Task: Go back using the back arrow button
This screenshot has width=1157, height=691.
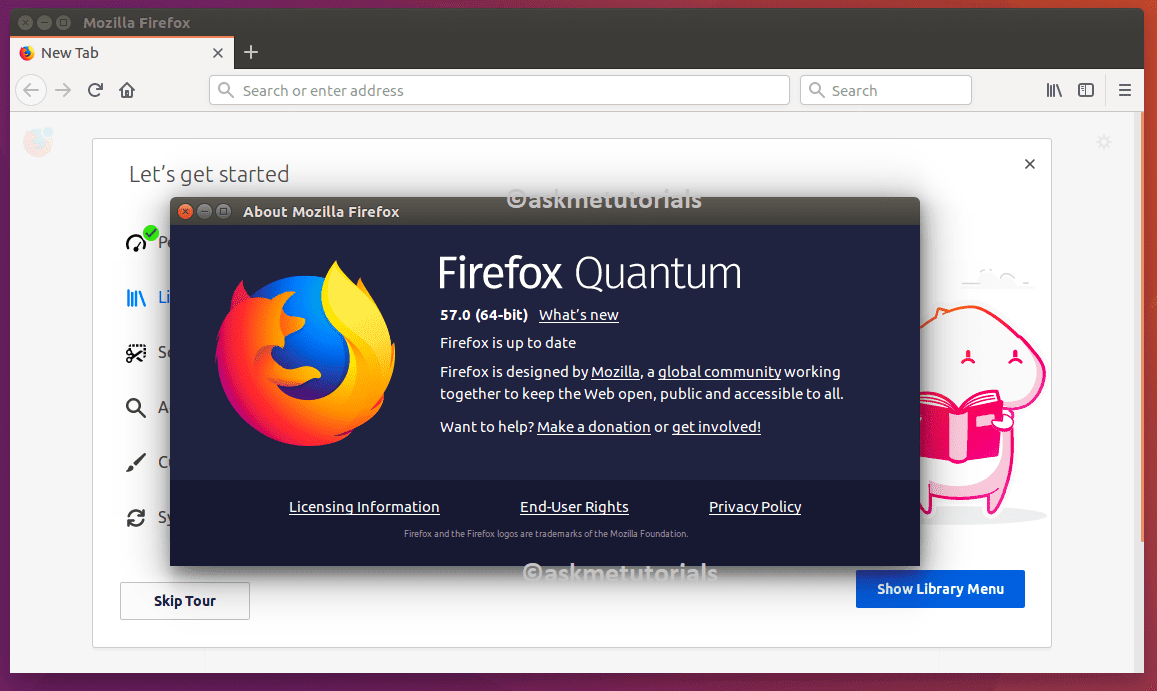Action: 31,90
